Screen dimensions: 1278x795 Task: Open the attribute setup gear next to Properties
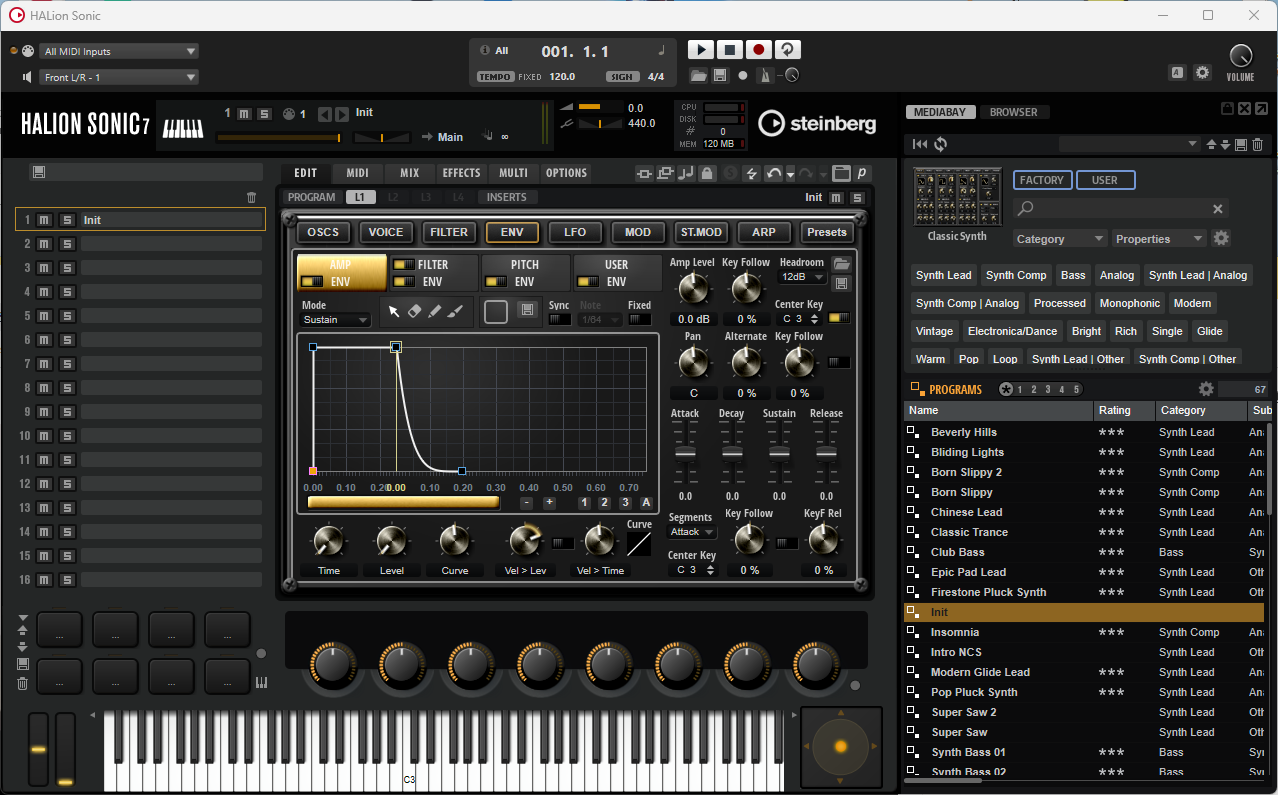pos(1221,238)
